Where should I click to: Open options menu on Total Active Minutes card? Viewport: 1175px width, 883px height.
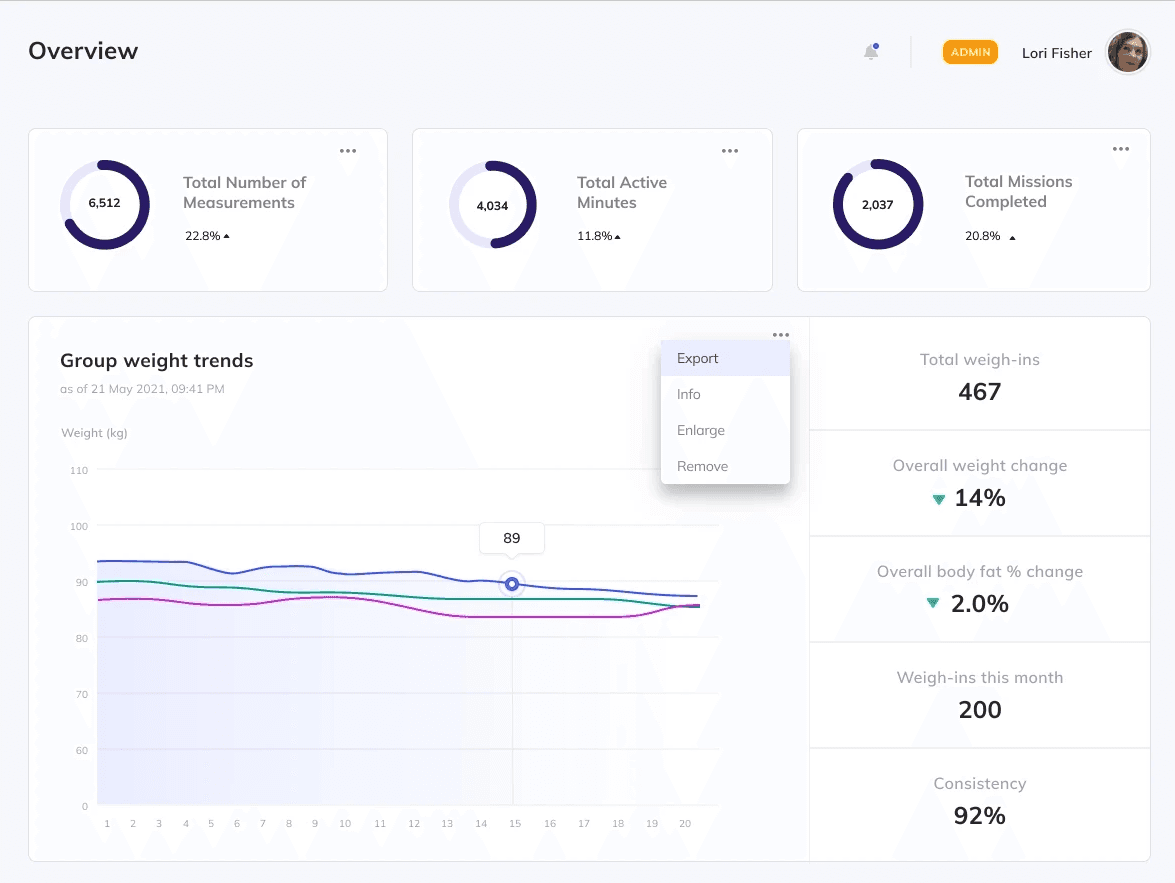click(x=730, y=150)
